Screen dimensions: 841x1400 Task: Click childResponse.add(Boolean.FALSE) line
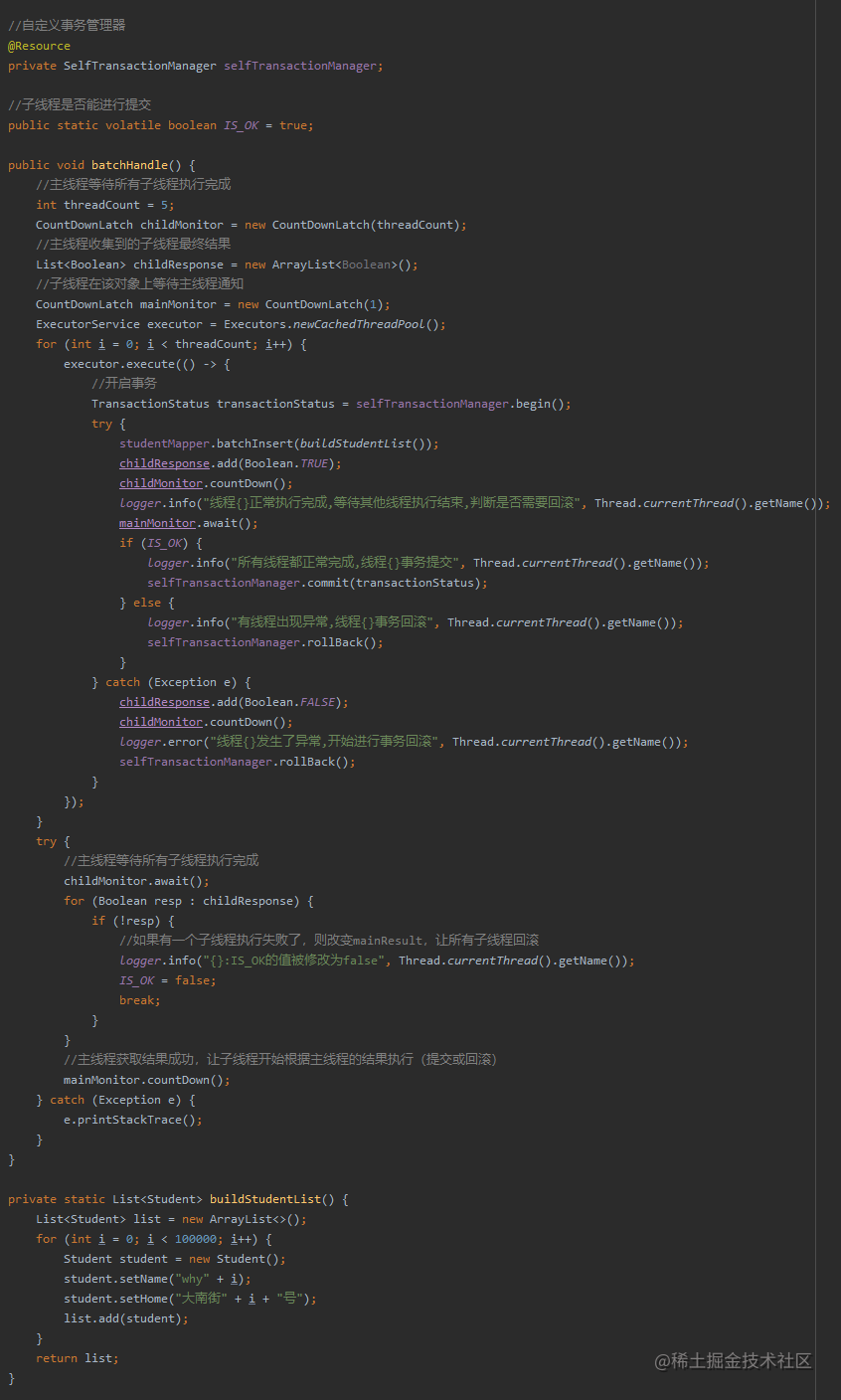click(x=235, y=702)
